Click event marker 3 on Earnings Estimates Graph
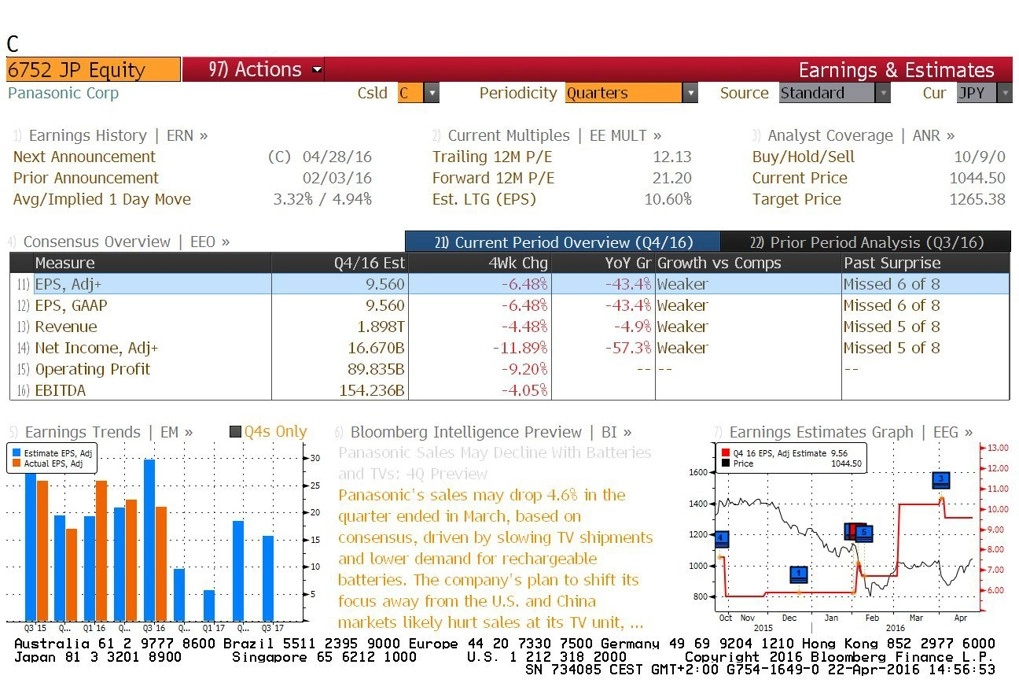 point(941,480)
